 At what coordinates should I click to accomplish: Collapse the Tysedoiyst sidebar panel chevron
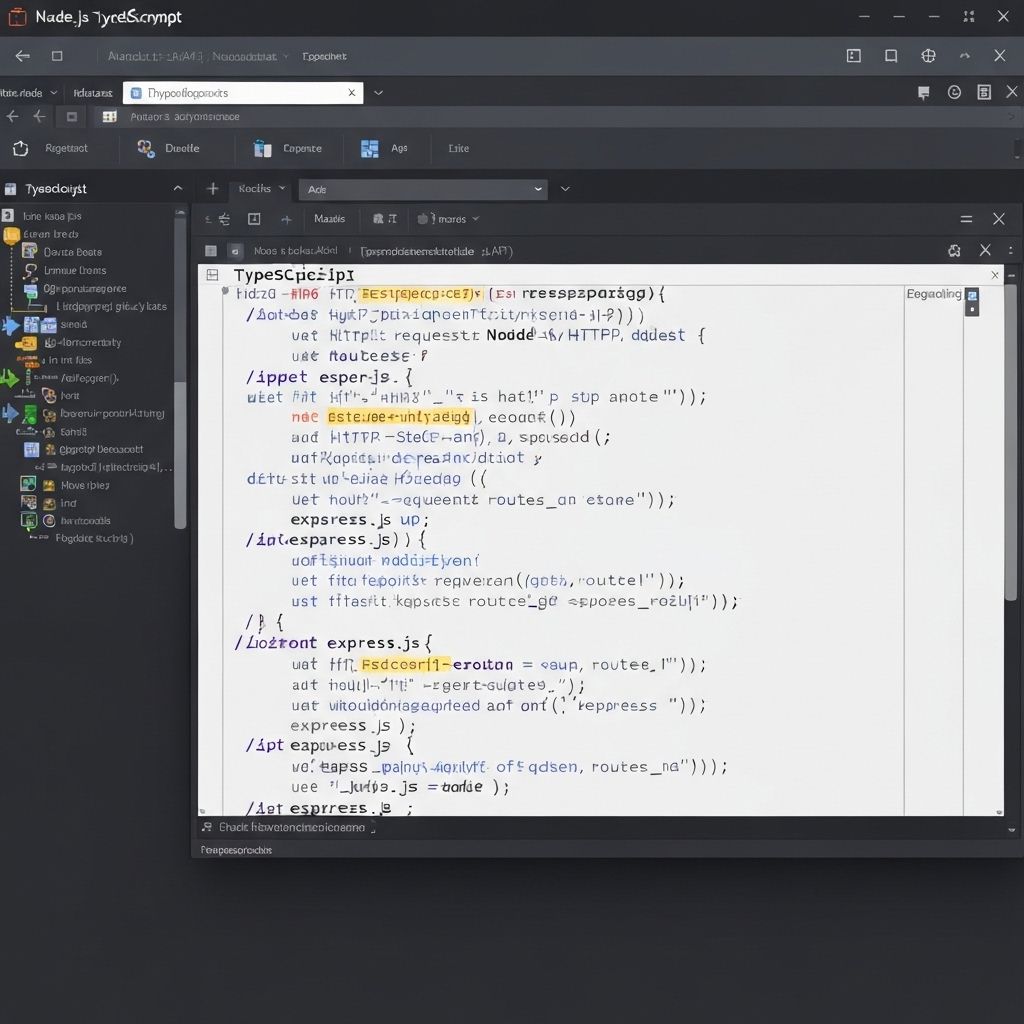pyautogui.click(x=178, y=188)
